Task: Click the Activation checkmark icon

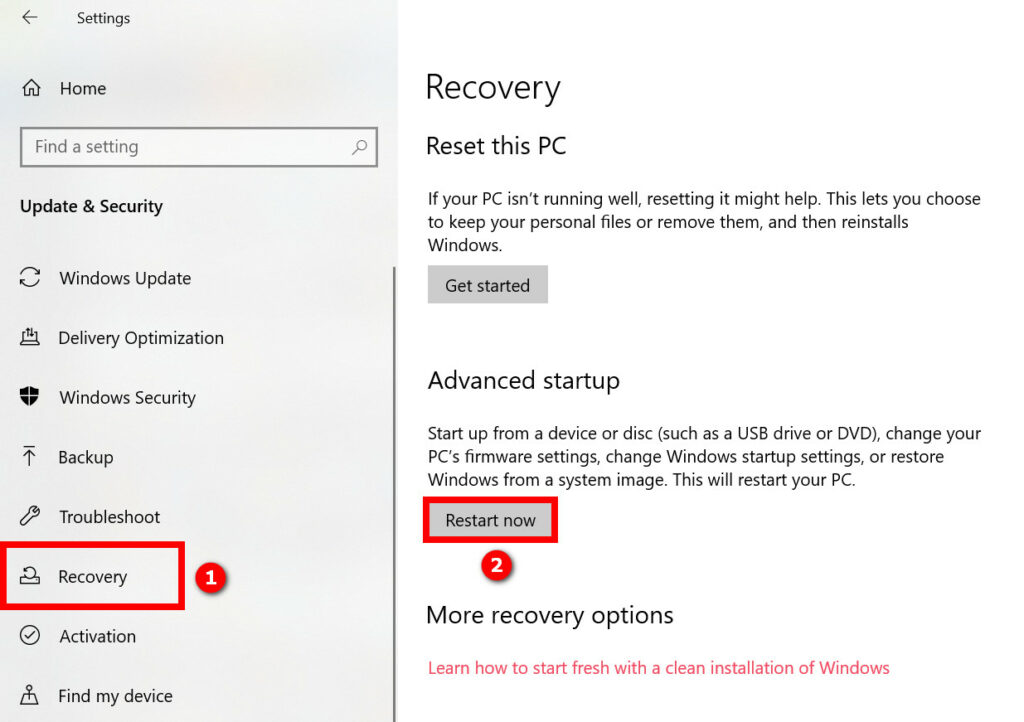Action: [x=30, y=635]
